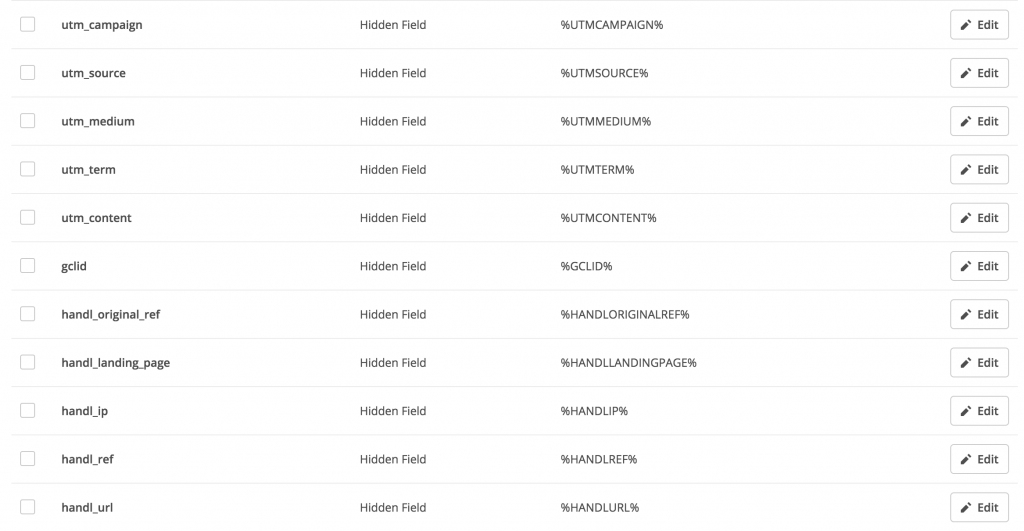Viewport: 1024px width, 531px height.
Task: Tick the handl_landing_page checkbox
Action: click(27, 362)
